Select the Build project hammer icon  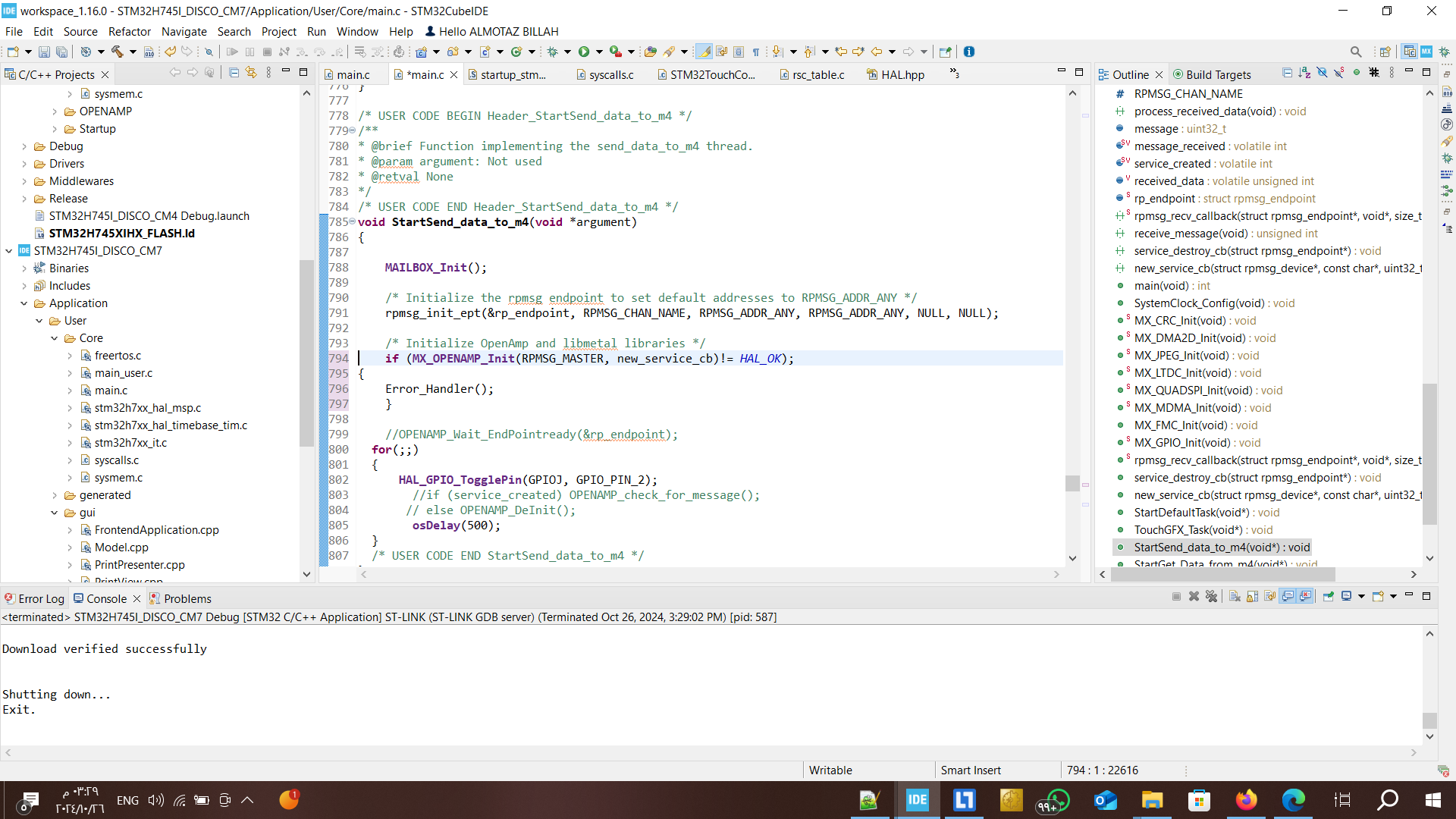tap(119, 52)
